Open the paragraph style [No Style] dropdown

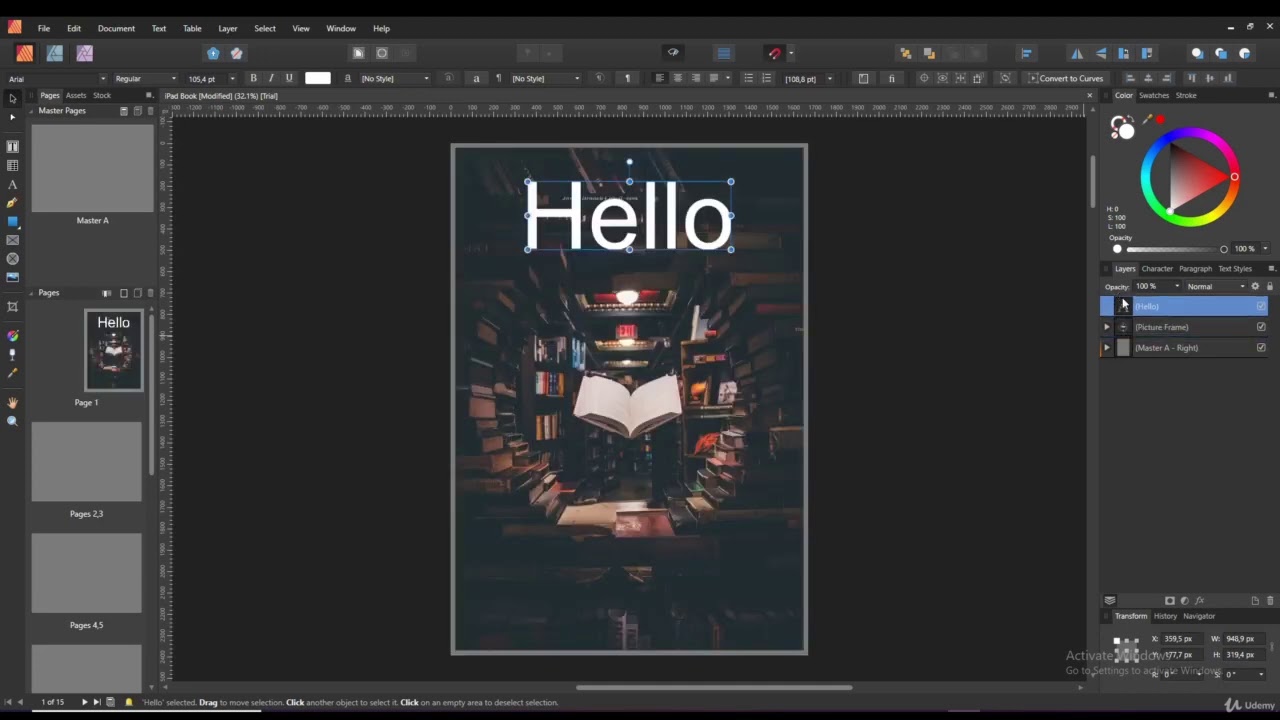(x=545, y=79)
